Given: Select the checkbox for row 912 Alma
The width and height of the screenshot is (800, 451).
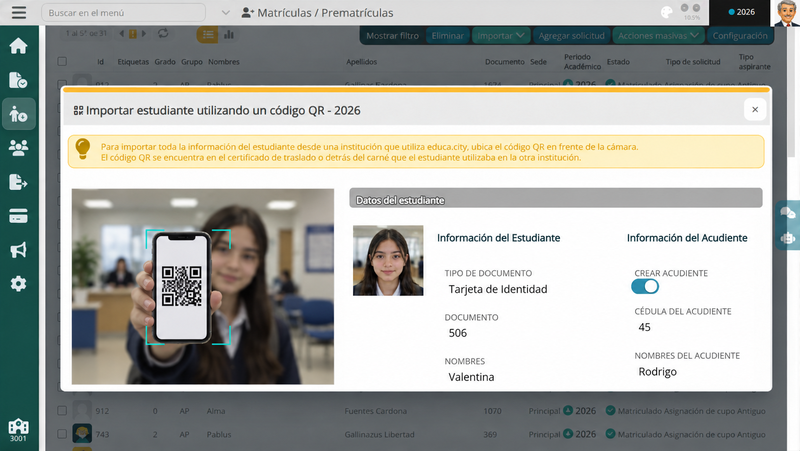Looking at the screenshot, I should coord(62,411).
